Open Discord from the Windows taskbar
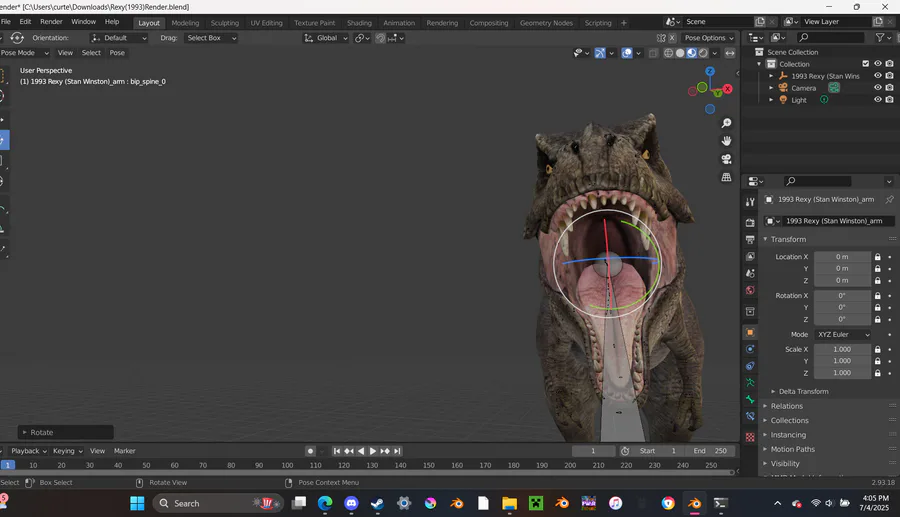900x517 pixels. (x=351, y=503)
